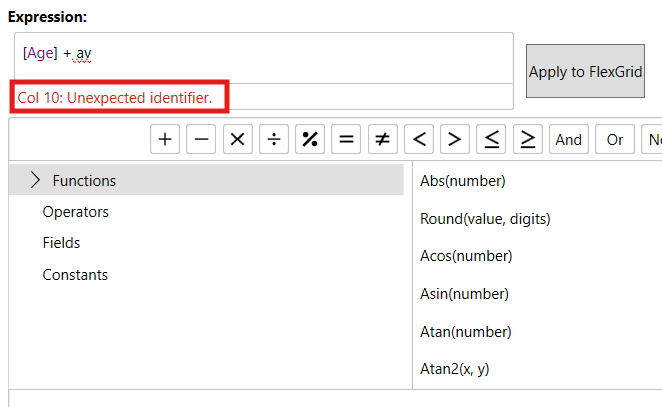The image size is (662, 407).
Task: Insert the not-equal operator
Action: pos(382,140)
